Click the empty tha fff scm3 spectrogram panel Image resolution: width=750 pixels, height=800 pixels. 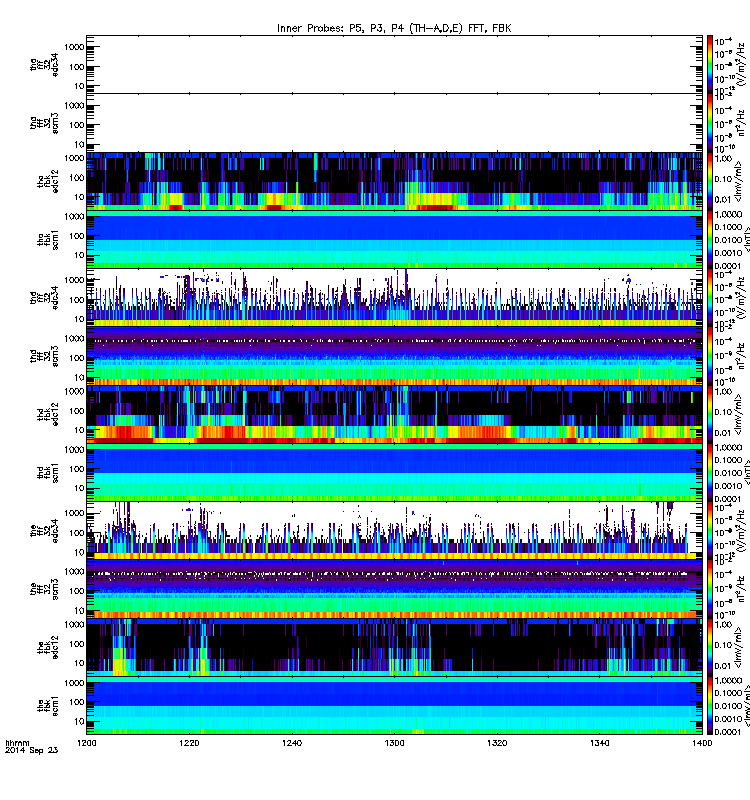point(394,123)
